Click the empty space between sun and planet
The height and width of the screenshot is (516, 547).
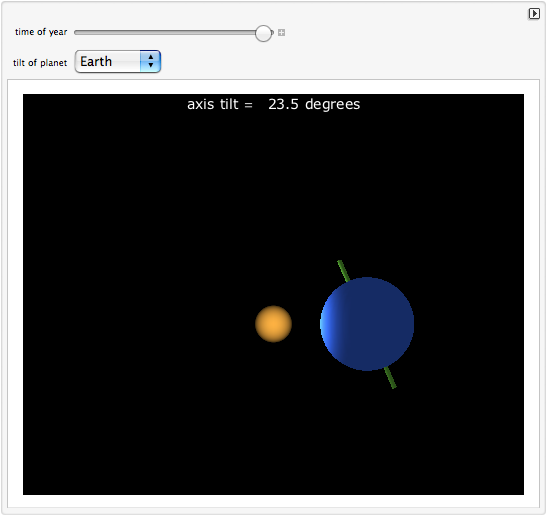click(306, 324)
